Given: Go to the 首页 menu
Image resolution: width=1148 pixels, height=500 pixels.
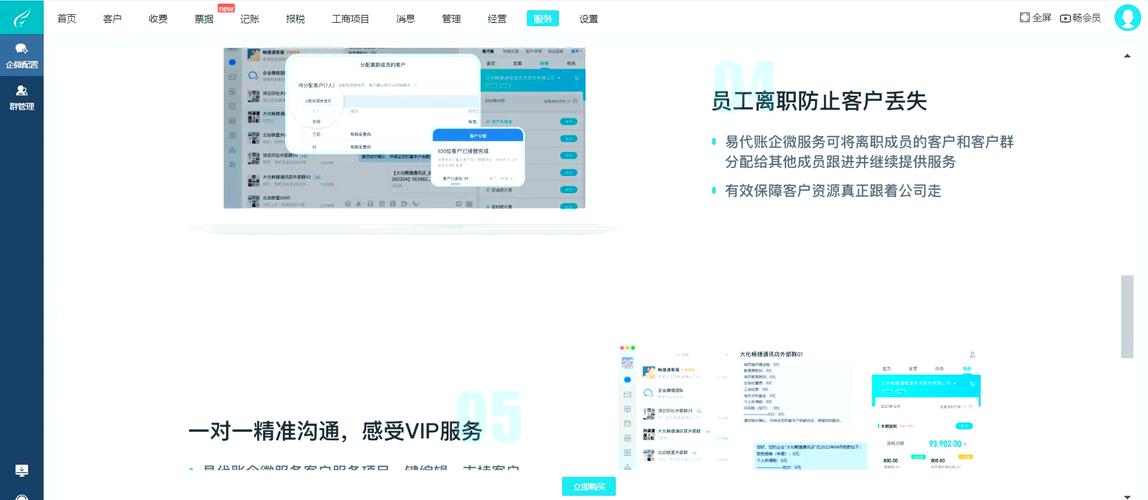Looking at the screenshot, I should pos(67,19).
